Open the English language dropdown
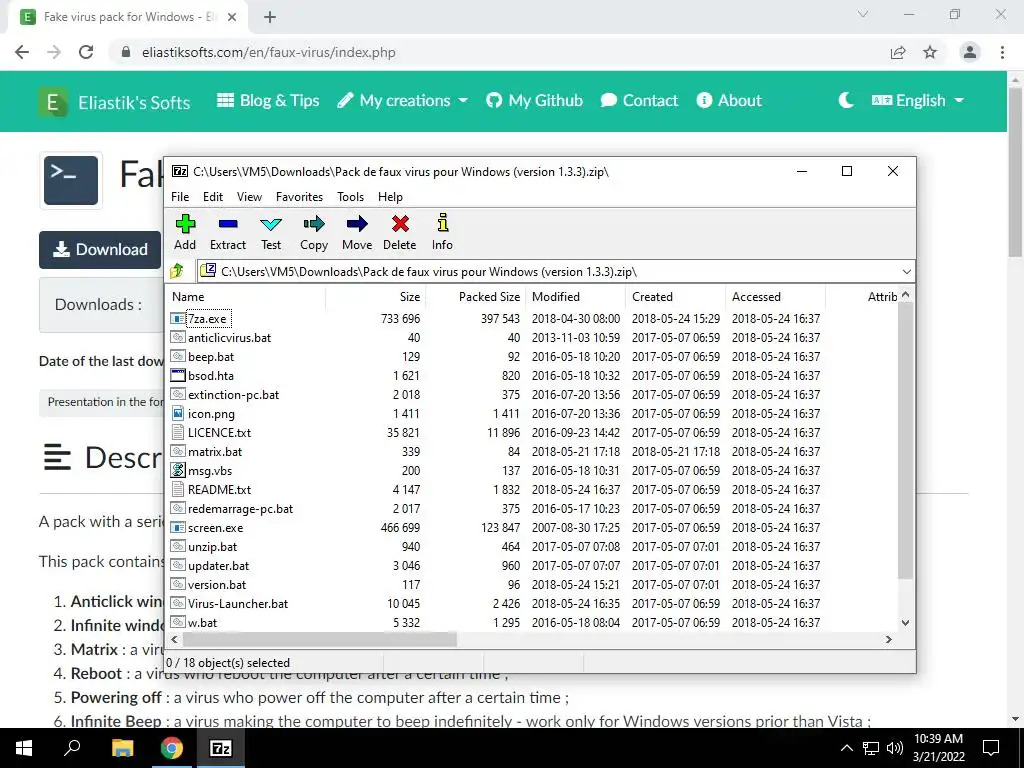The height and width of the screenshot is (768, 1024). coord(918,101)
